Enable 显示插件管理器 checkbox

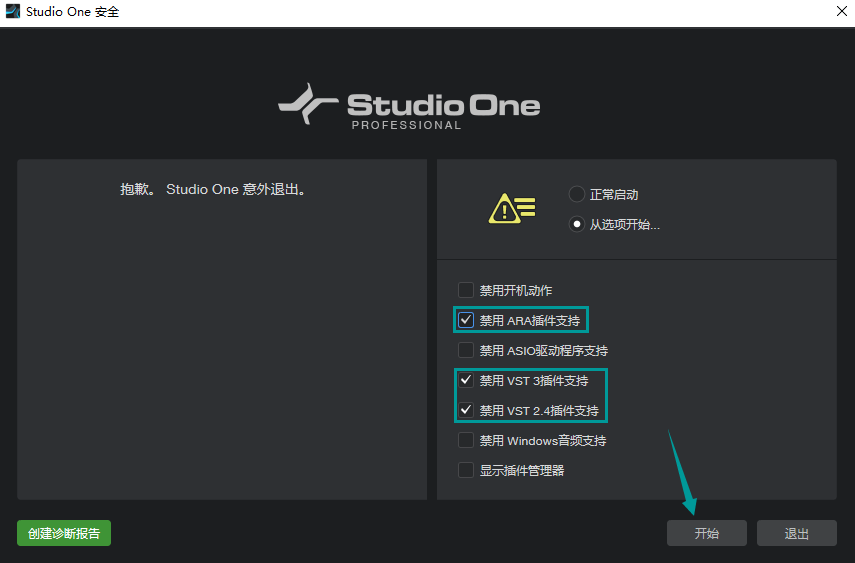pos(466,470)
